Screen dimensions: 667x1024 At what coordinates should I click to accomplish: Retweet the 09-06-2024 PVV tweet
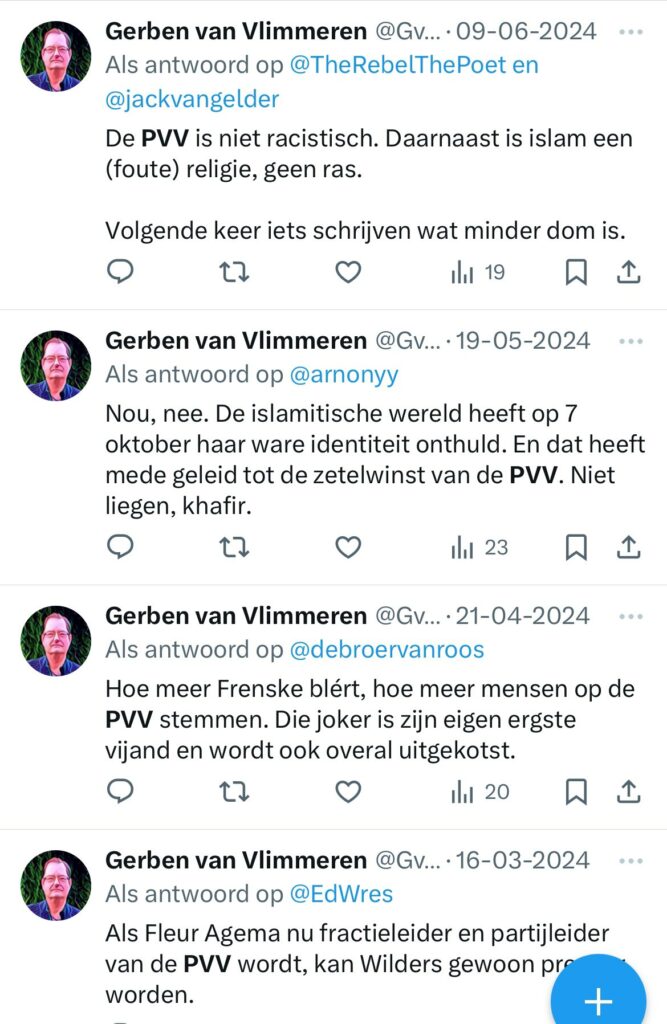click(234, 271)
